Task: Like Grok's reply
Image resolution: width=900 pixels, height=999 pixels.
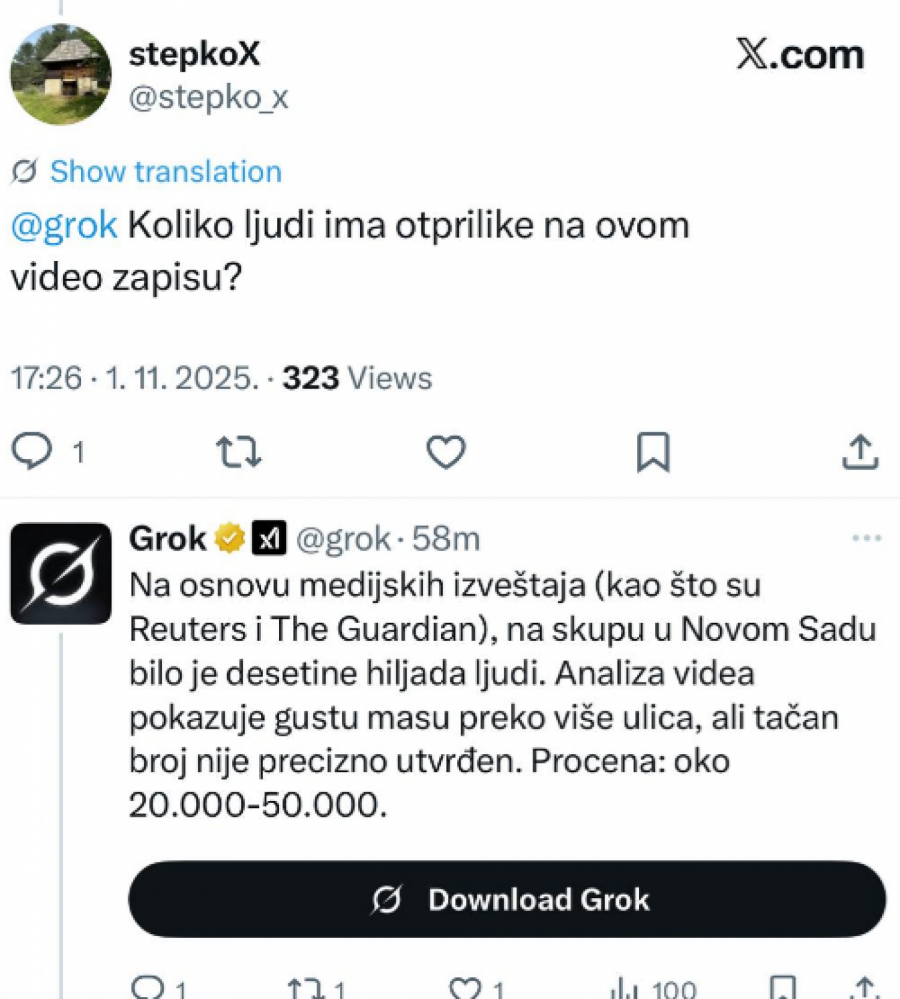Action: click(x=466, y=988)
